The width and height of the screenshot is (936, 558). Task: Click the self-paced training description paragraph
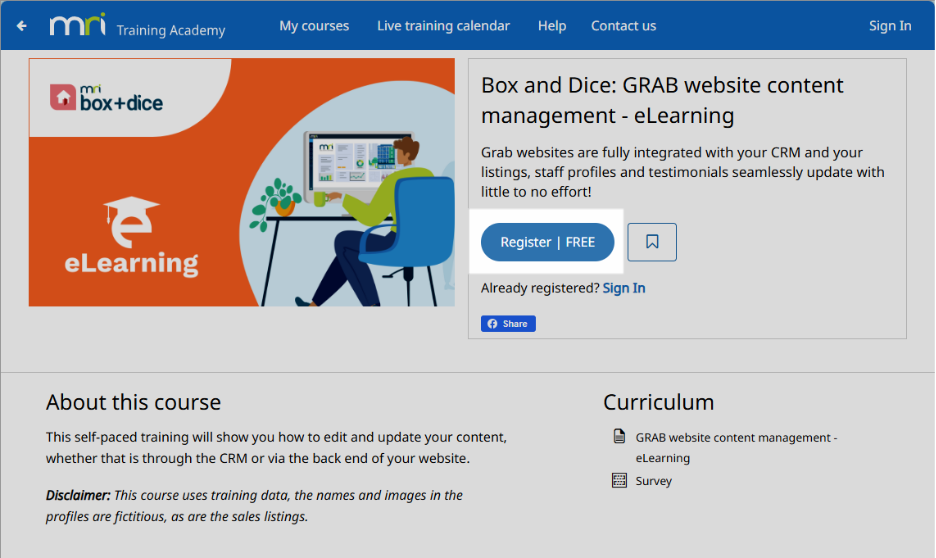tap(276, 448)
